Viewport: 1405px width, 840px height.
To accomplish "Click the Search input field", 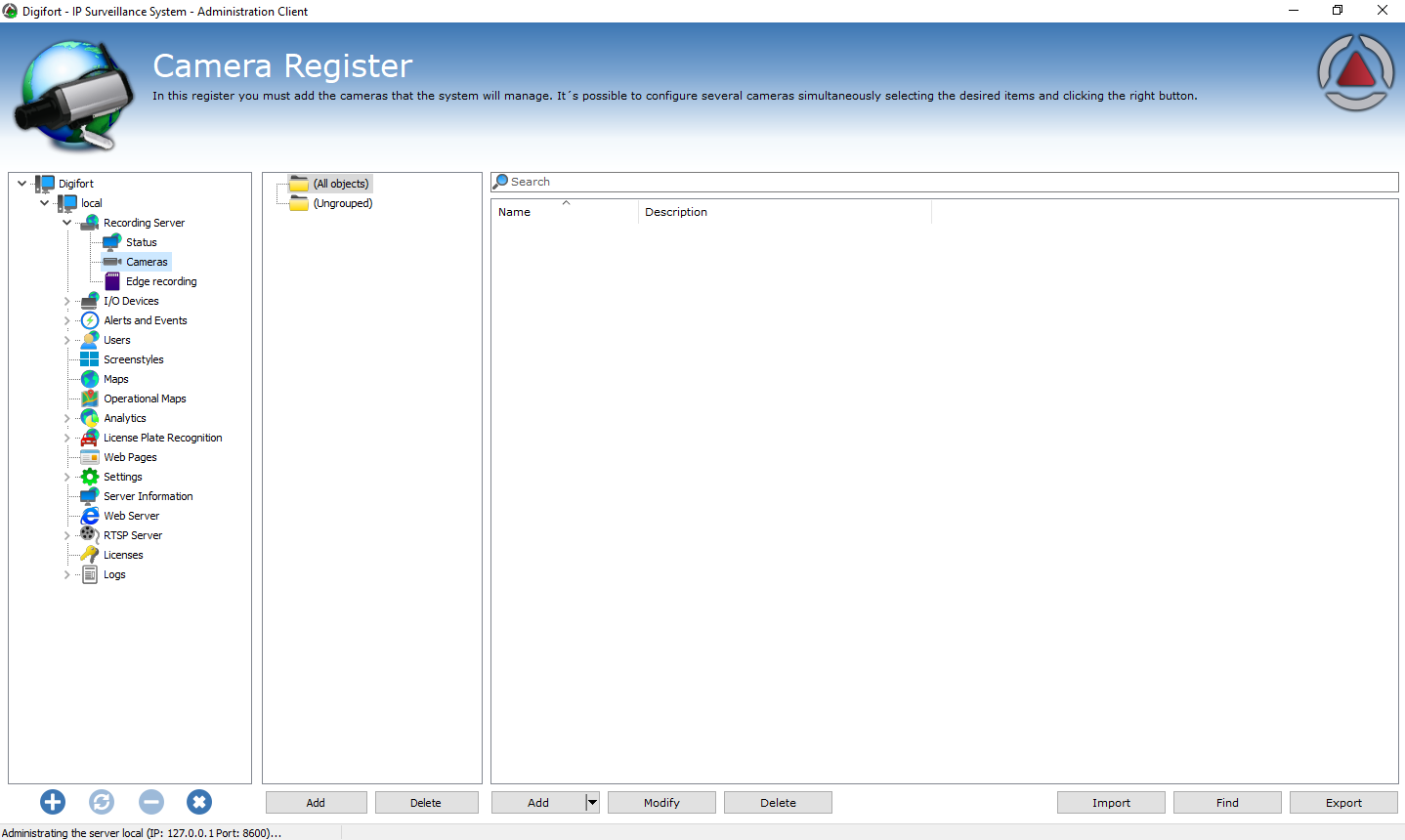I will [945, 182].
